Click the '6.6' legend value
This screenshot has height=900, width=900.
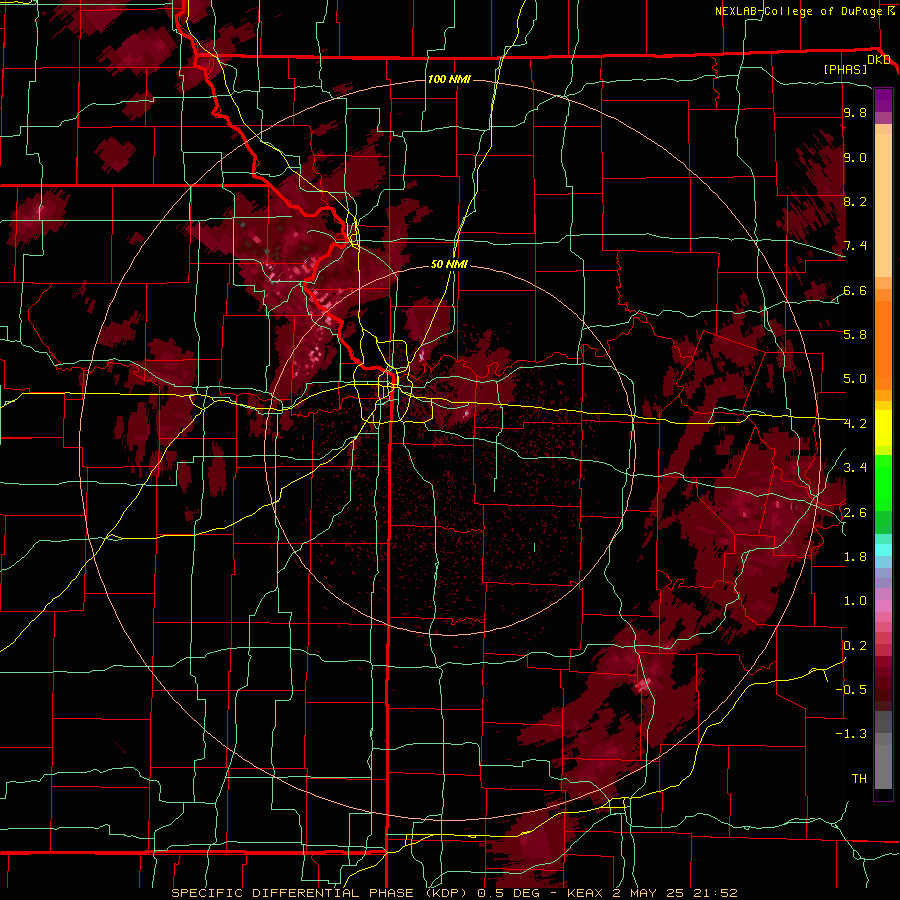(855, 290)
